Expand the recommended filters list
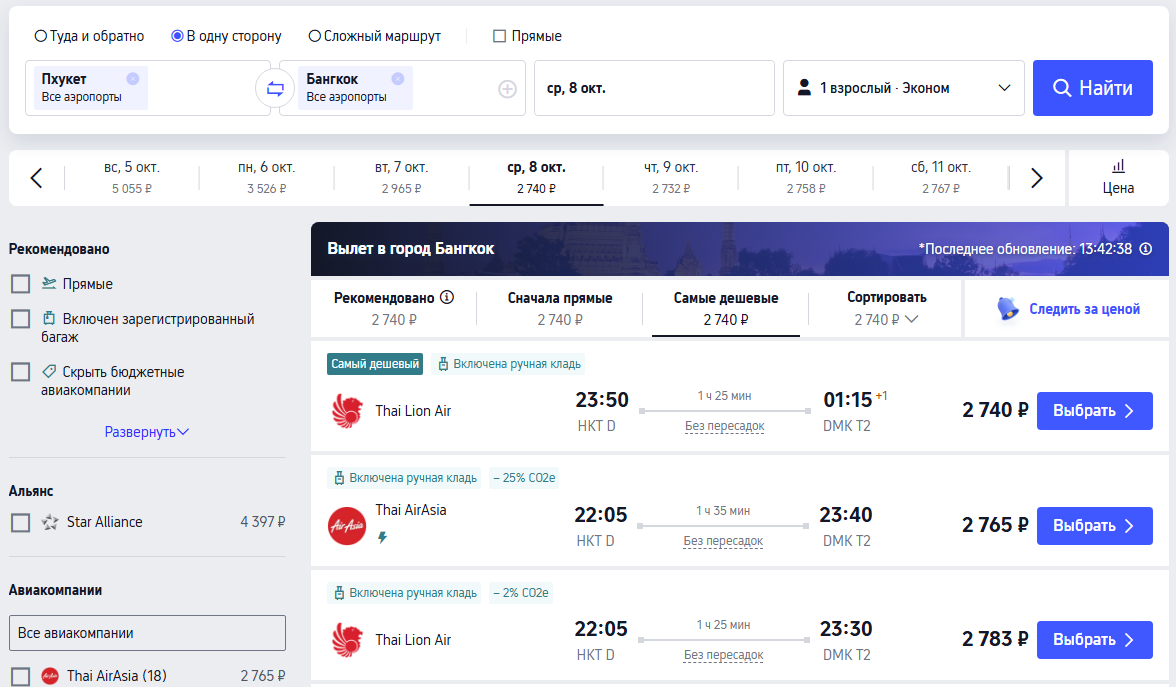Screen dimensions: 1176x687 pos(147,432)
